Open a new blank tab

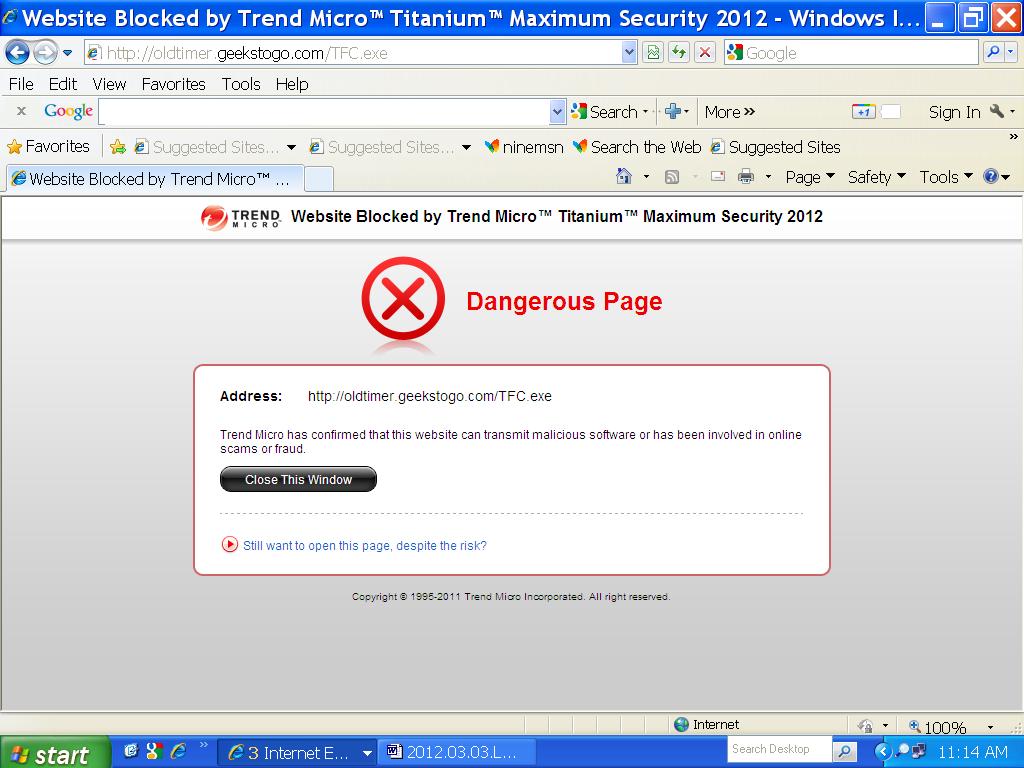[319, 179]
